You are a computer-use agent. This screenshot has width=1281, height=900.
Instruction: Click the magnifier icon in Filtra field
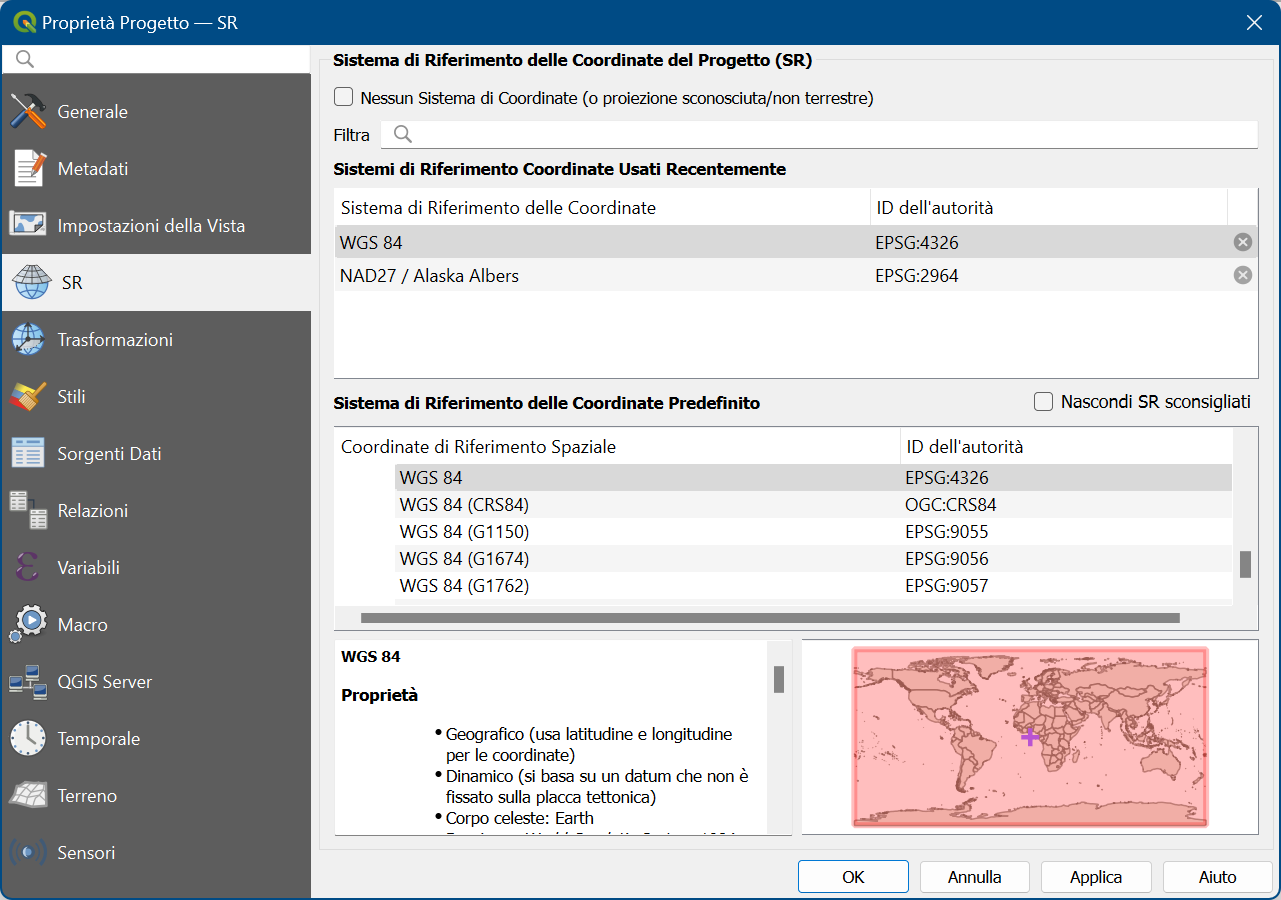pos(403,135)
